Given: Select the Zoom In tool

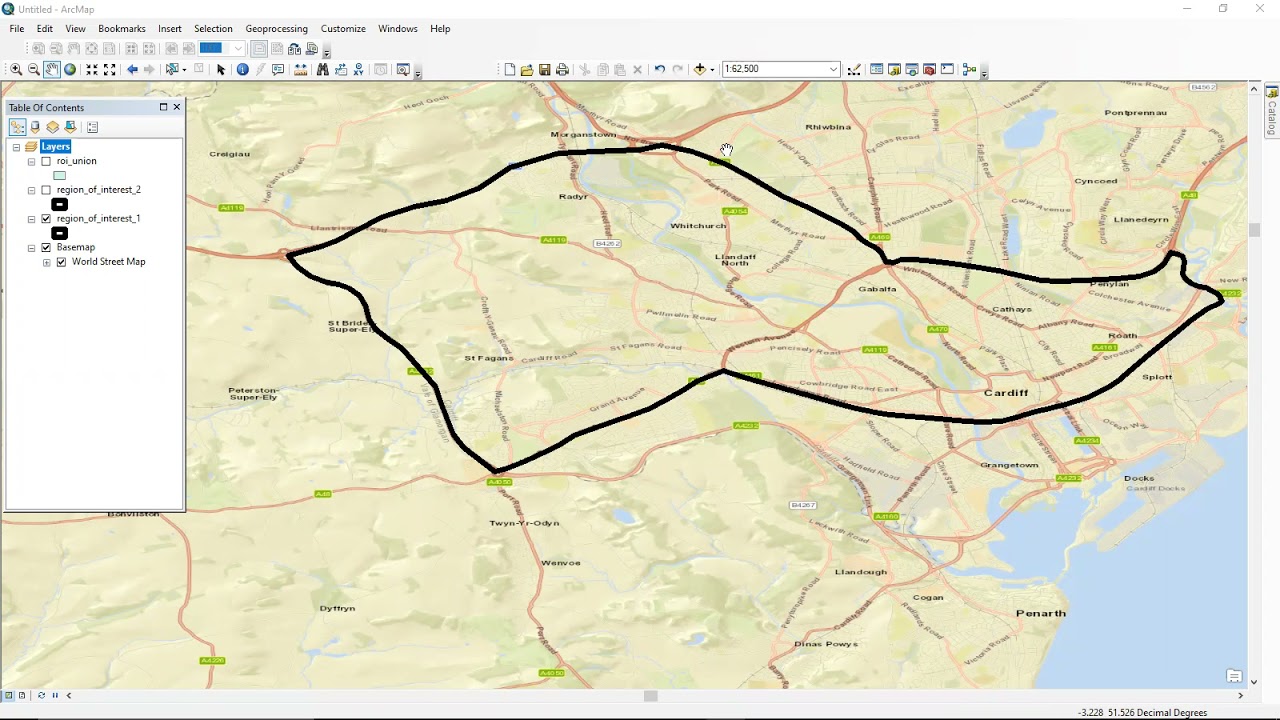Looking at the screenshot, I should click(x=16, y=69).
